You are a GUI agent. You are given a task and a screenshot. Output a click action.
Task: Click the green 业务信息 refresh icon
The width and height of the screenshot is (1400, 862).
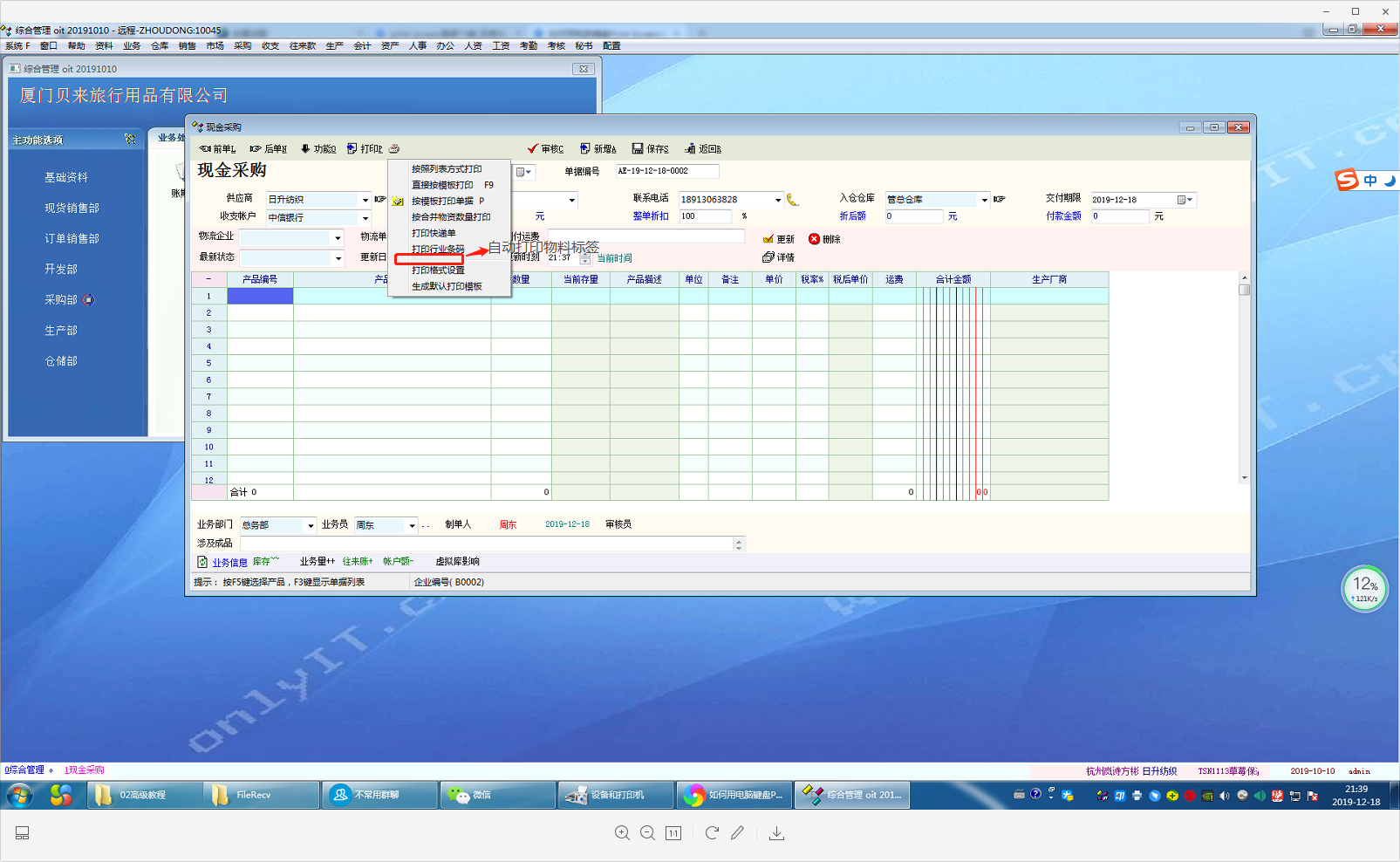(202, 562)
